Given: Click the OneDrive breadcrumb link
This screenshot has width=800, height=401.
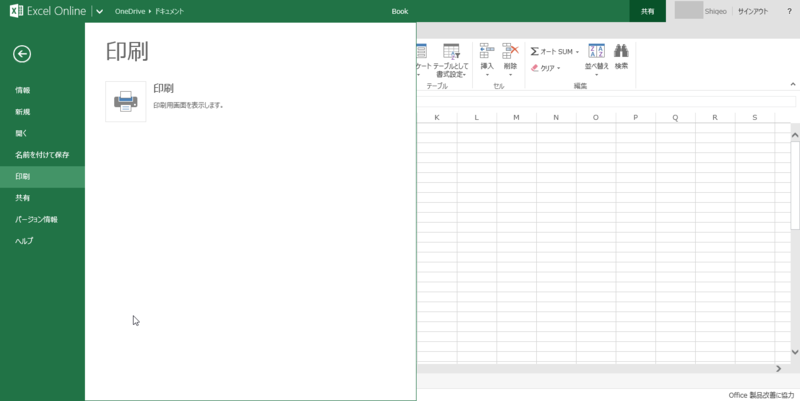Looking at the screenshot, I should pos(130,11).
